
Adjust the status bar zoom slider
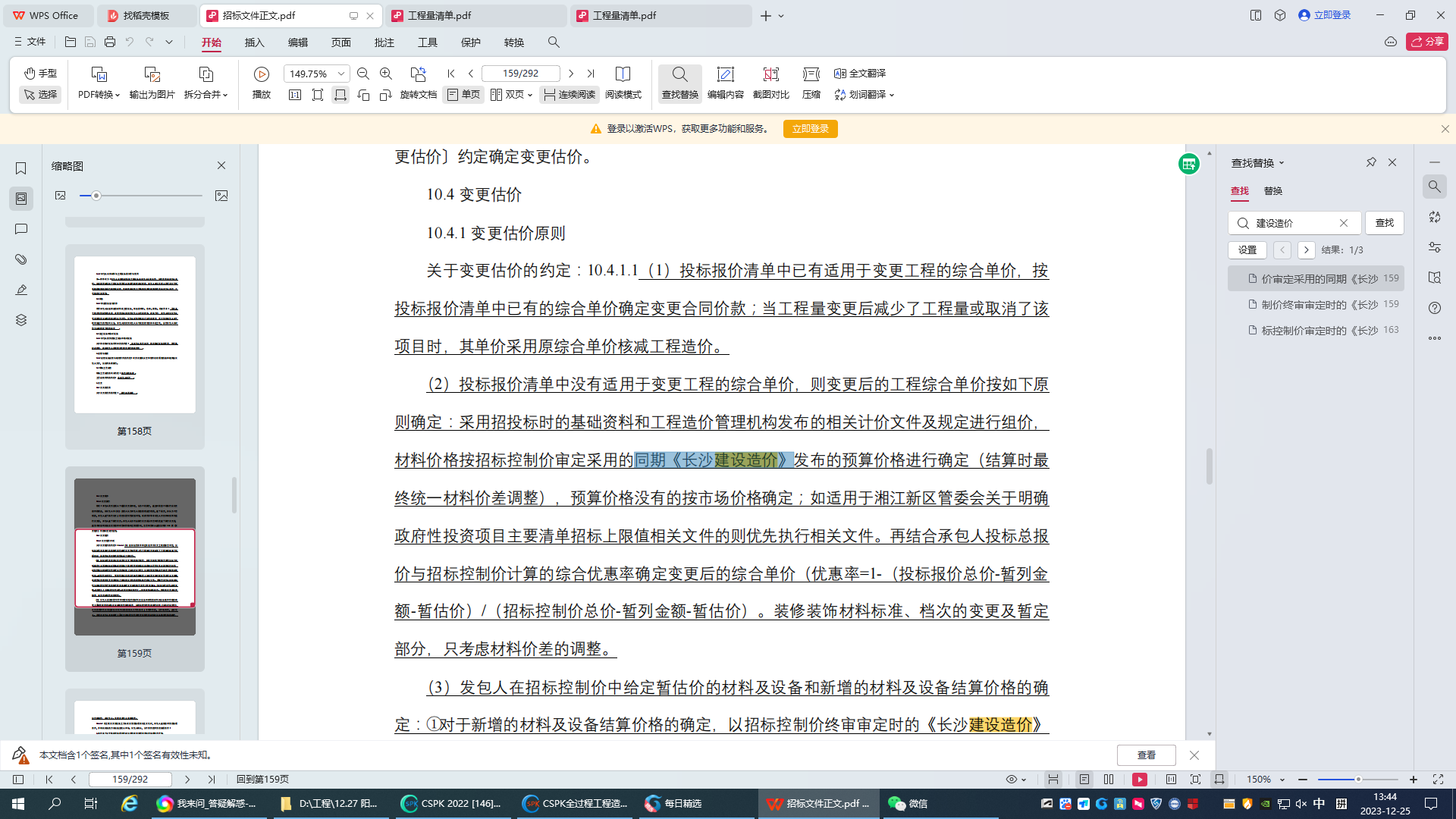click(x=1357, y=780)
